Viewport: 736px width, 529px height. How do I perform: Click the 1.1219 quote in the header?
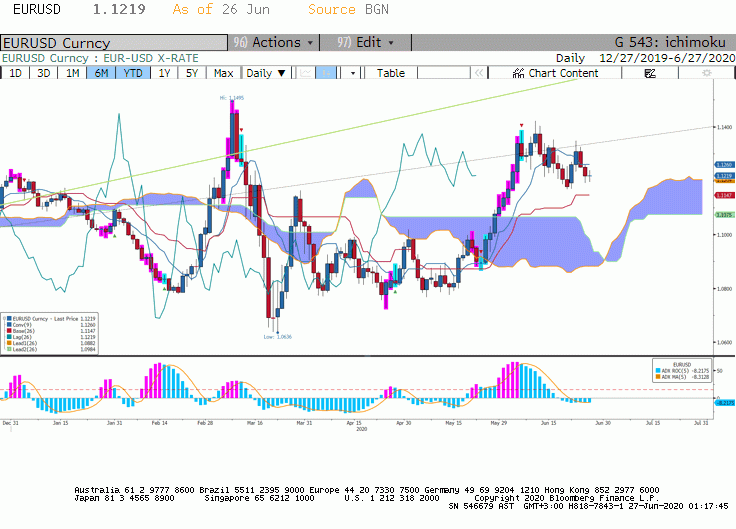point(119,9)
